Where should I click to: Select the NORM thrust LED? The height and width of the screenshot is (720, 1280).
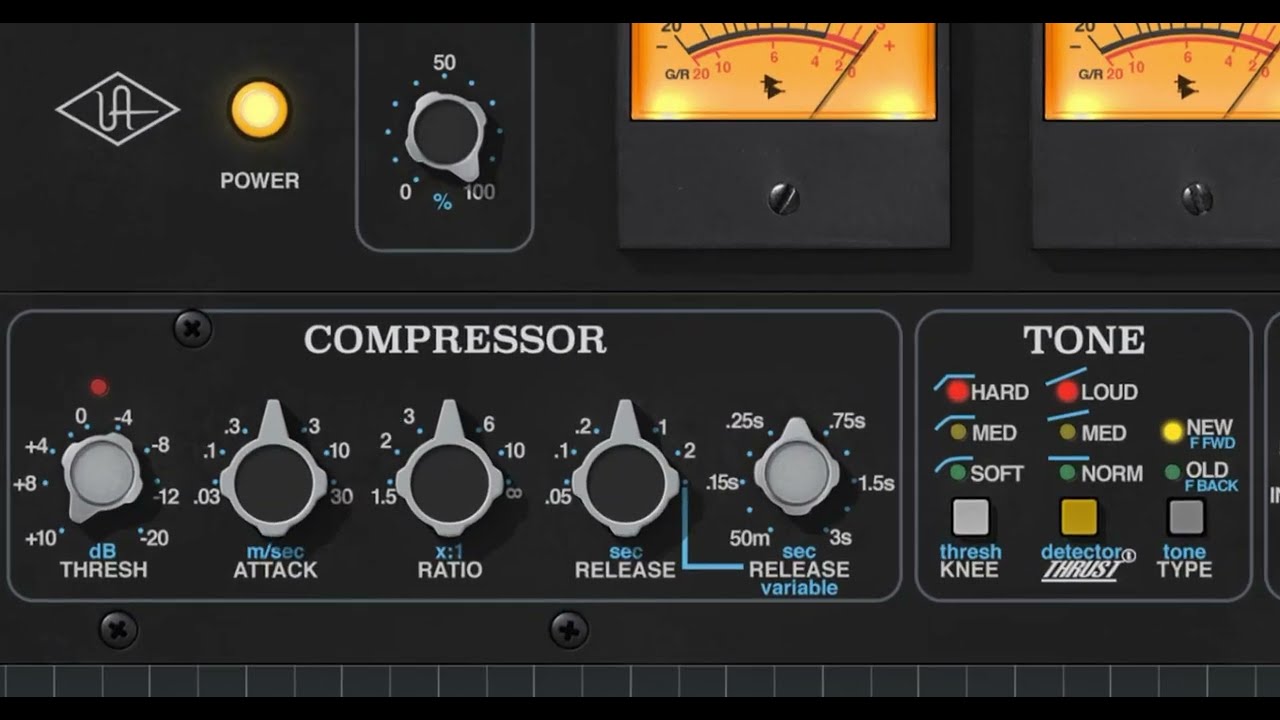point(1068,472)
